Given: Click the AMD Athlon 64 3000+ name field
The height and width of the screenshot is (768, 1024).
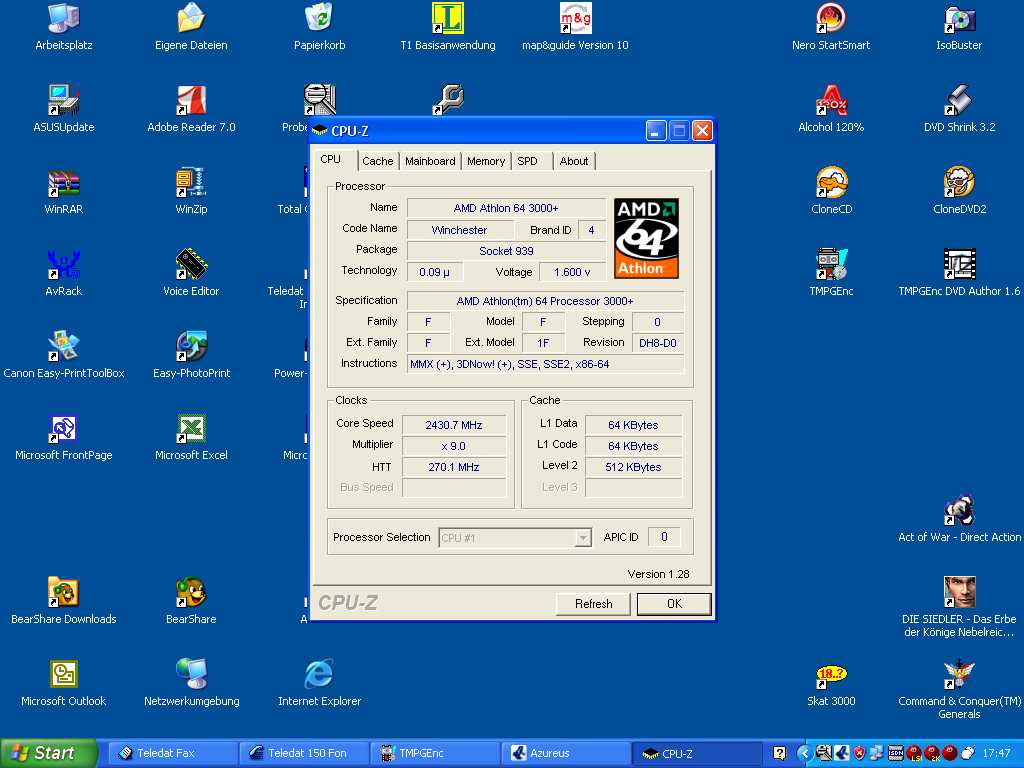Looking at the screenshot, I should tap(506, 208).
